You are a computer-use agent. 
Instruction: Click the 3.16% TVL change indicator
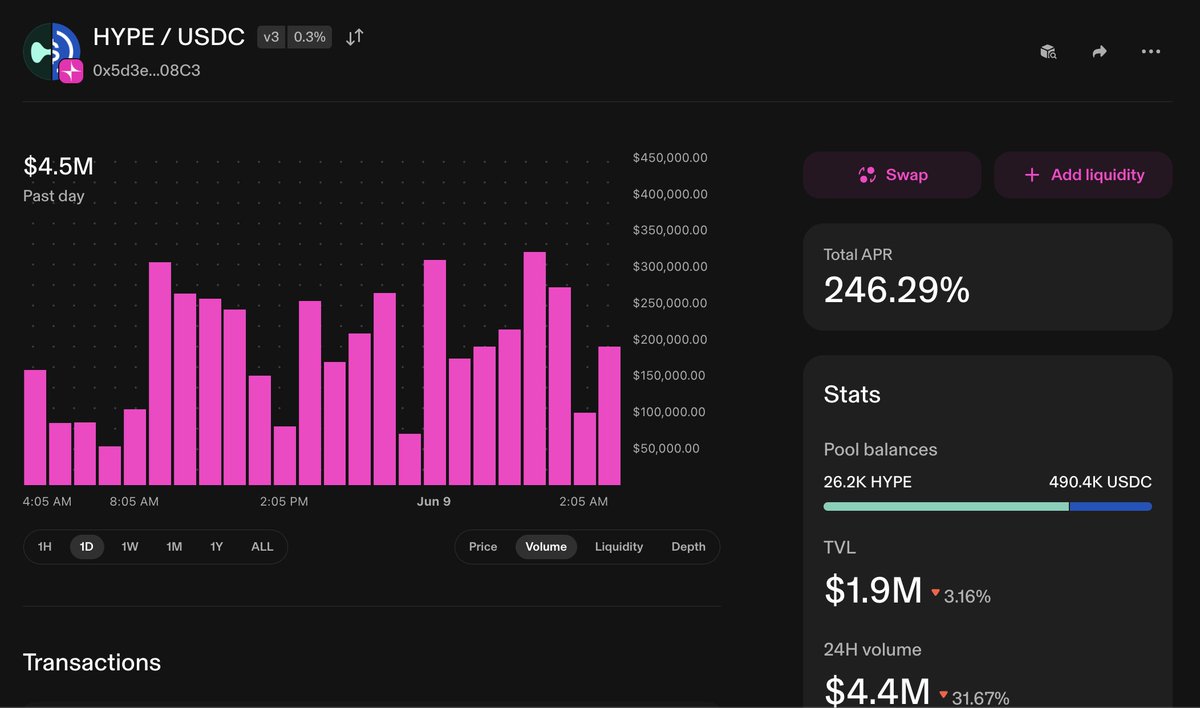pos(961,596)
